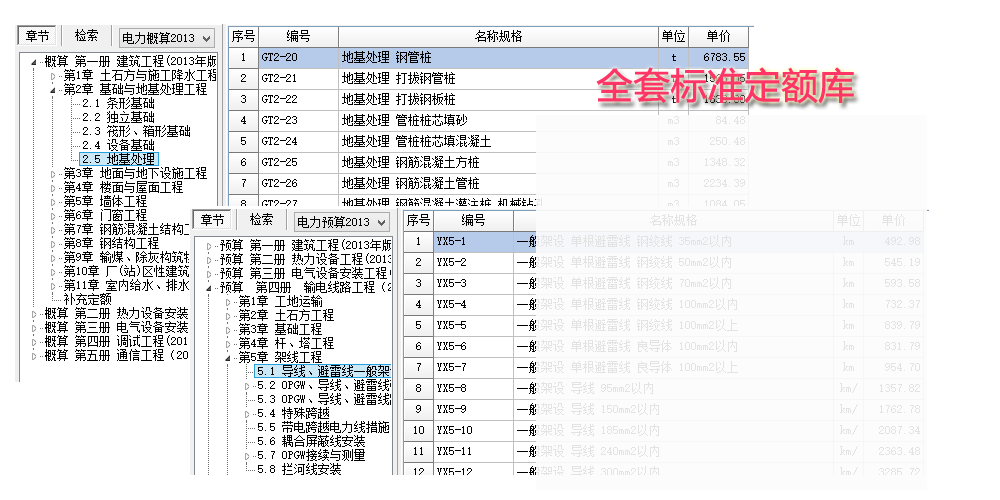Viewport: 1000px width, 500px height.
Task: Open the 电力预算2013 dropdown
Action: (342, 222)
